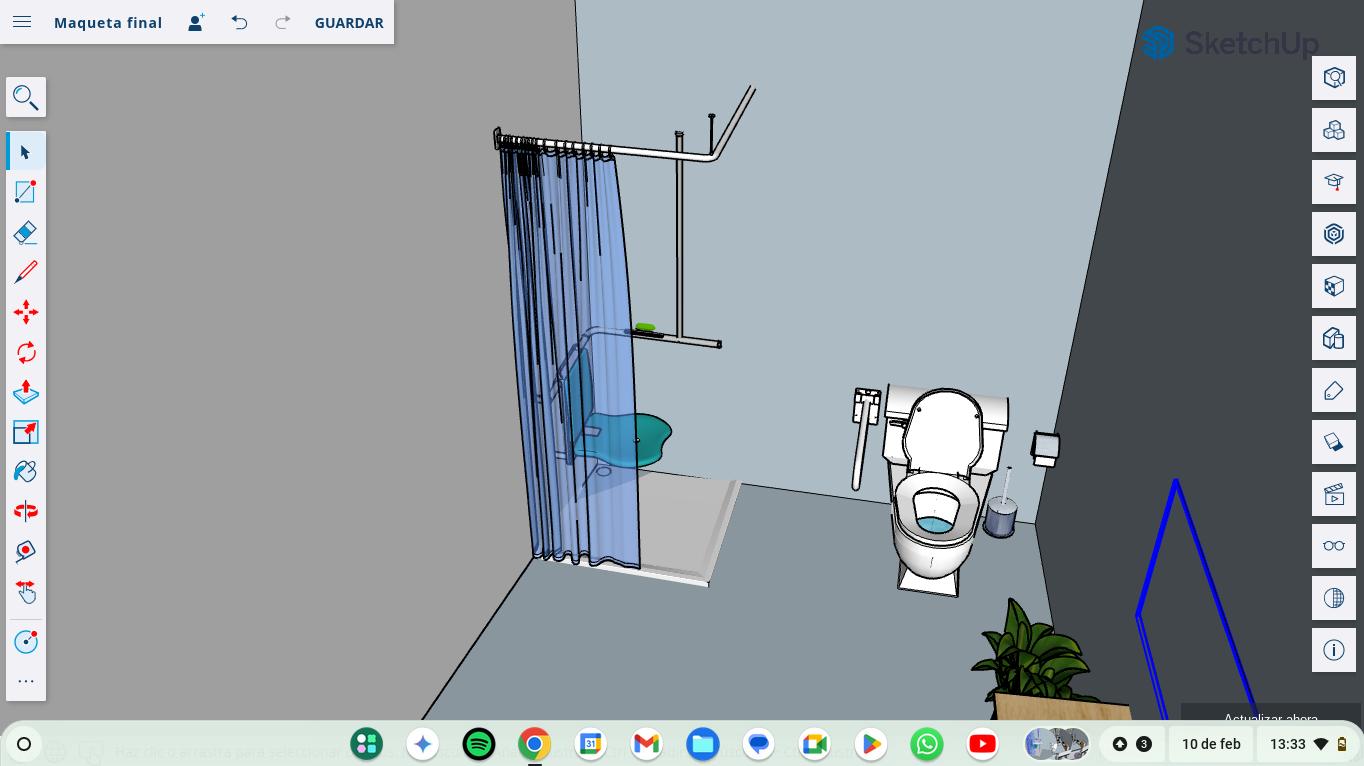Activate the Move tool
The height and width of the screenshot is (766, 1364).
[x=26, y=312]
